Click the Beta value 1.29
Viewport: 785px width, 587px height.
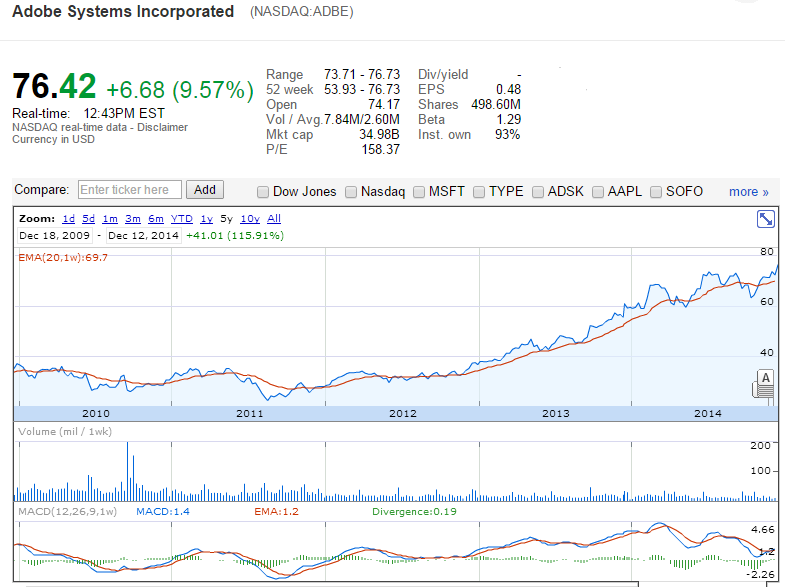[509, 120]
